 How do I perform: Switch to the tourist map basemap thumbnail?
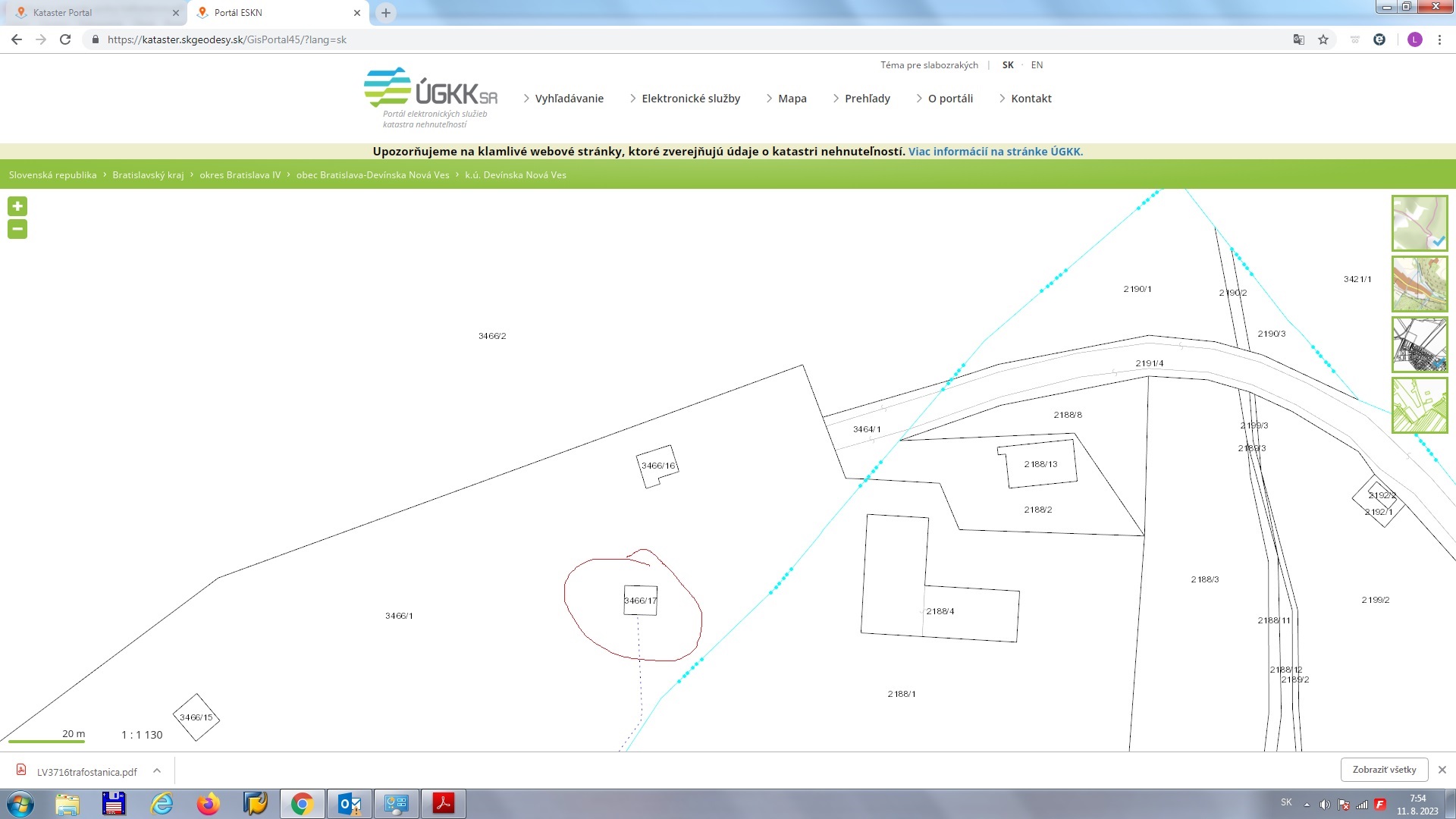(1420, 284)
